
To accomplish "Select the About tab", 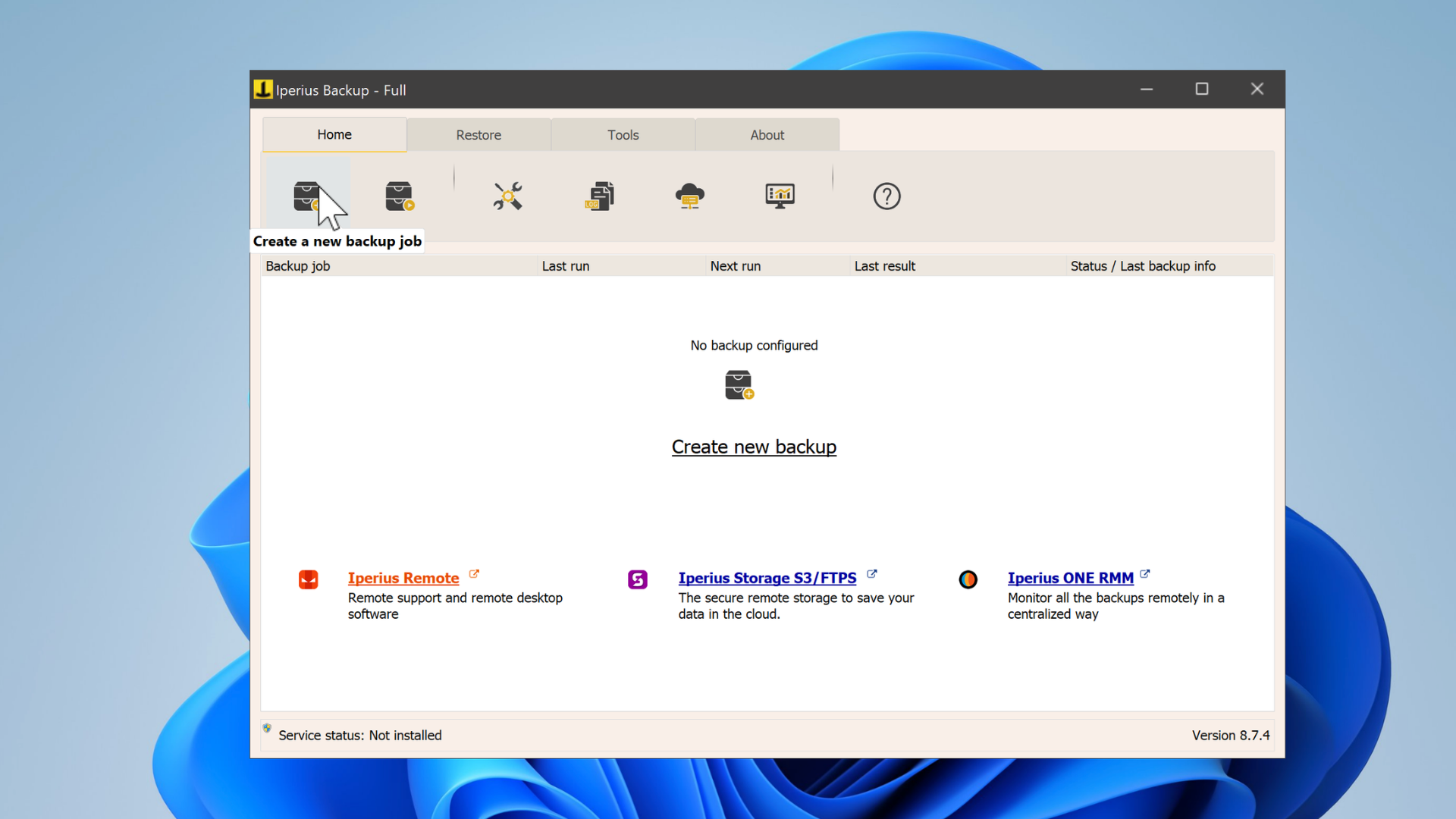I will [x=767, y=135].
